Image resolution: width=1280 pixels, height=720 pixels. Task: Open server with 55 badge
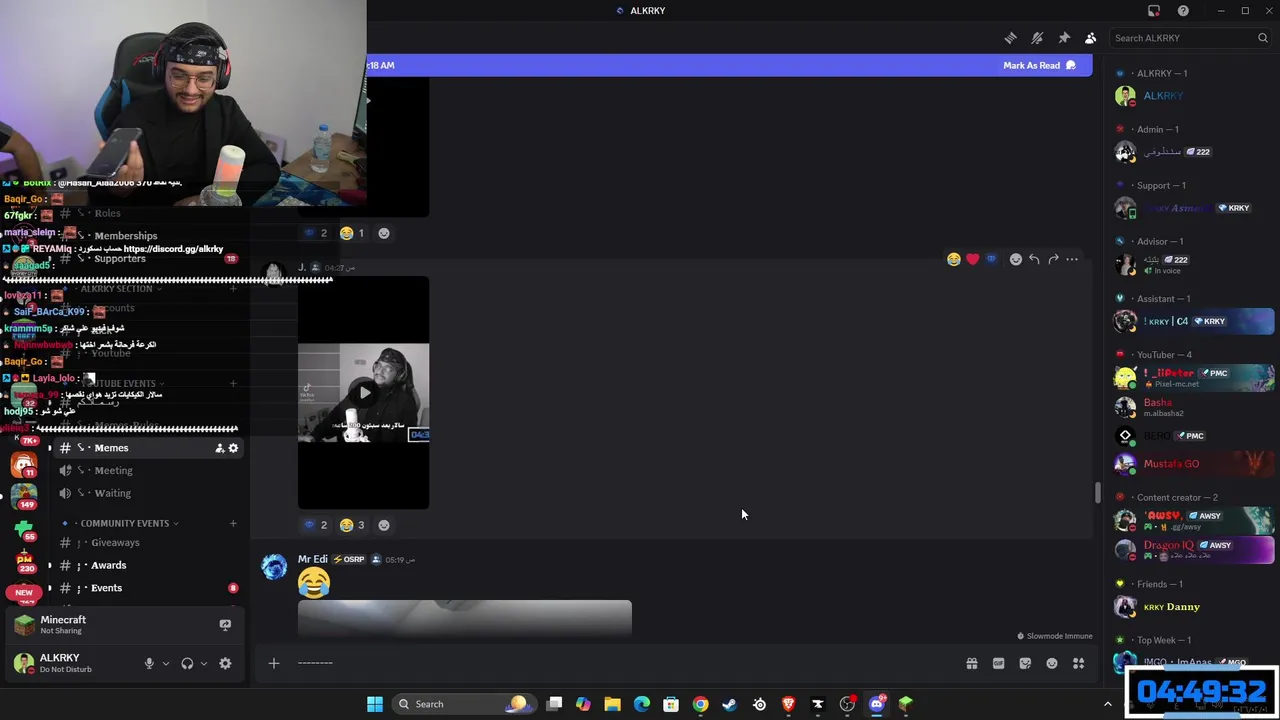coord(24,528)
